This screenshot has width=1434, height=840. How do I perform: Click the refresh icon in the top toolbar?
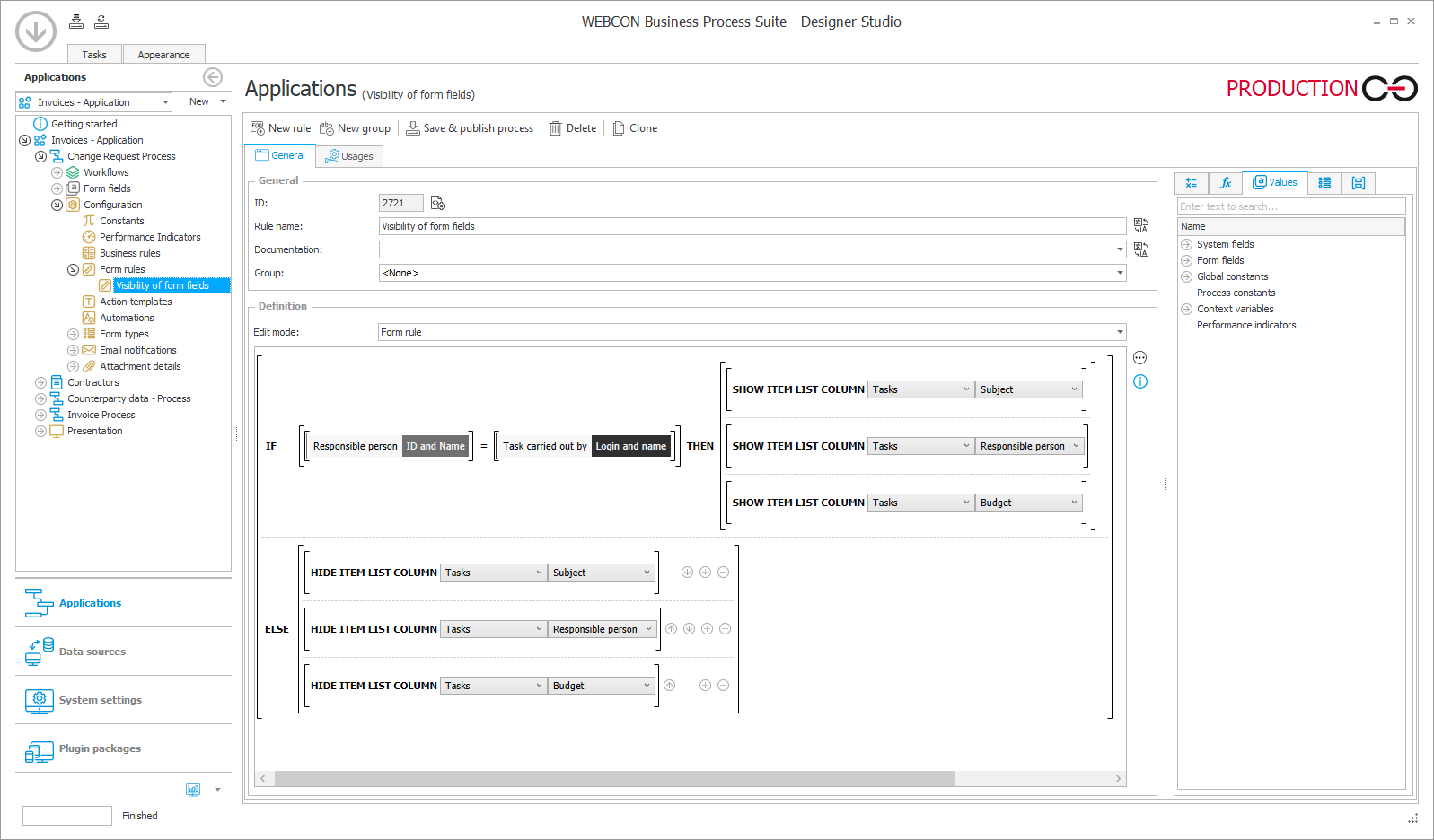[x=101, y=22]
